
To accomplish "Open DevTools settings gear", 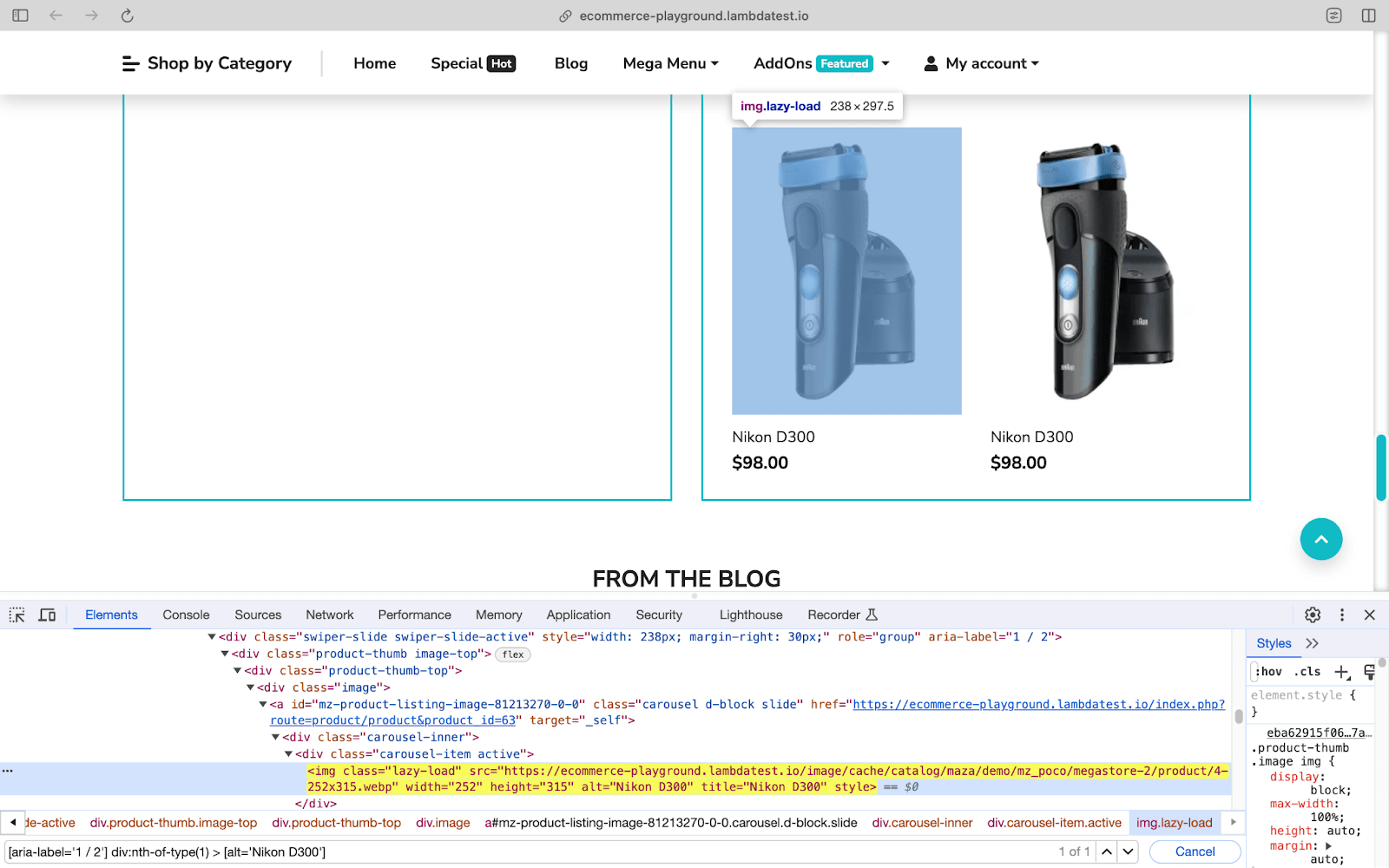I will [x=1312, y=615].
